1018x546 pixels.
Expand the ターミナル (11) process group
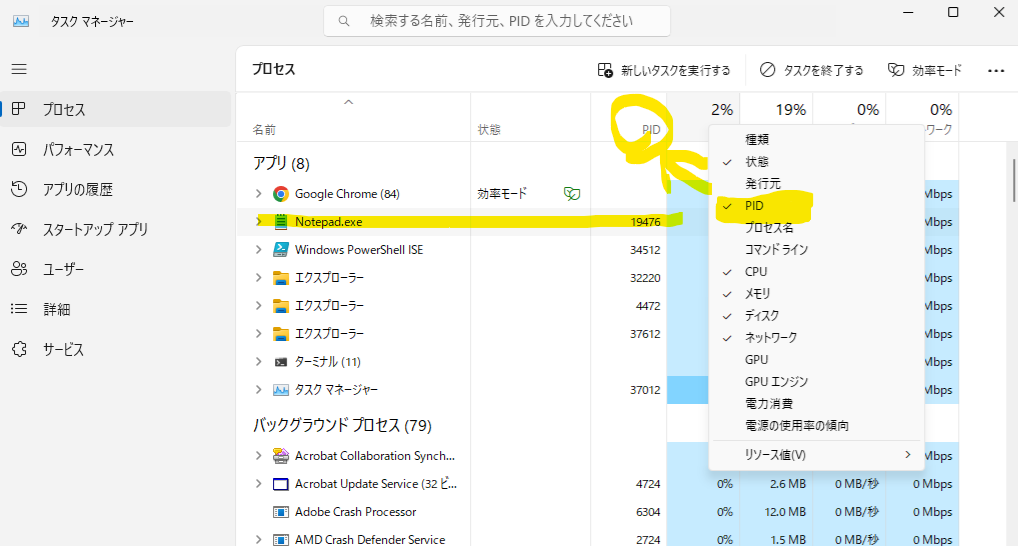point(258,362)
